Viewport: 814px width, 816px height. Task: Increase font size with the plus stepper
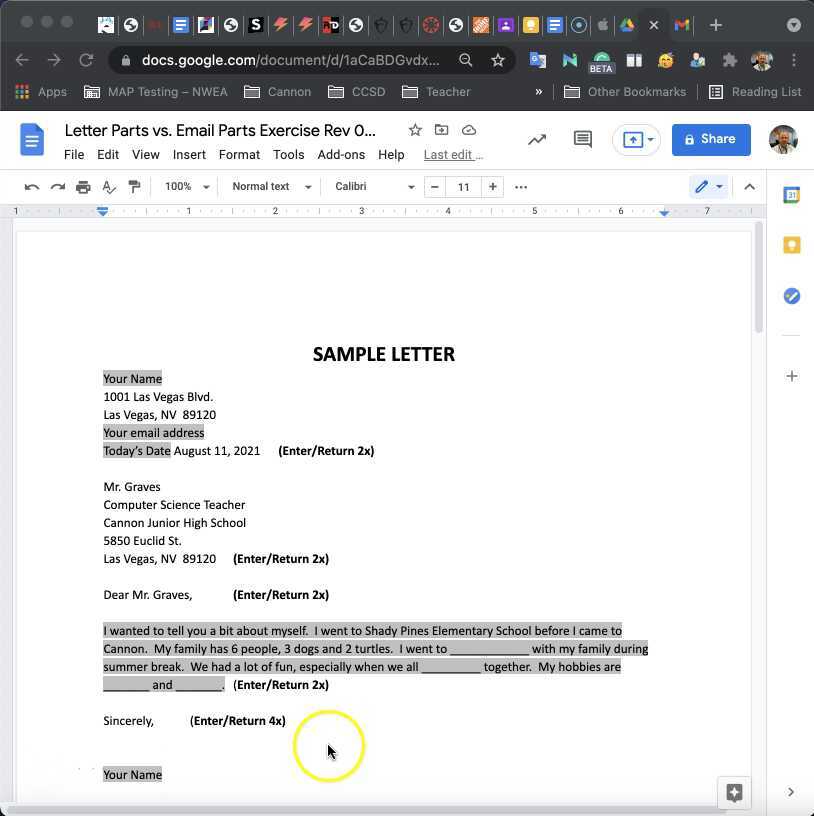[x=492, y=186]
